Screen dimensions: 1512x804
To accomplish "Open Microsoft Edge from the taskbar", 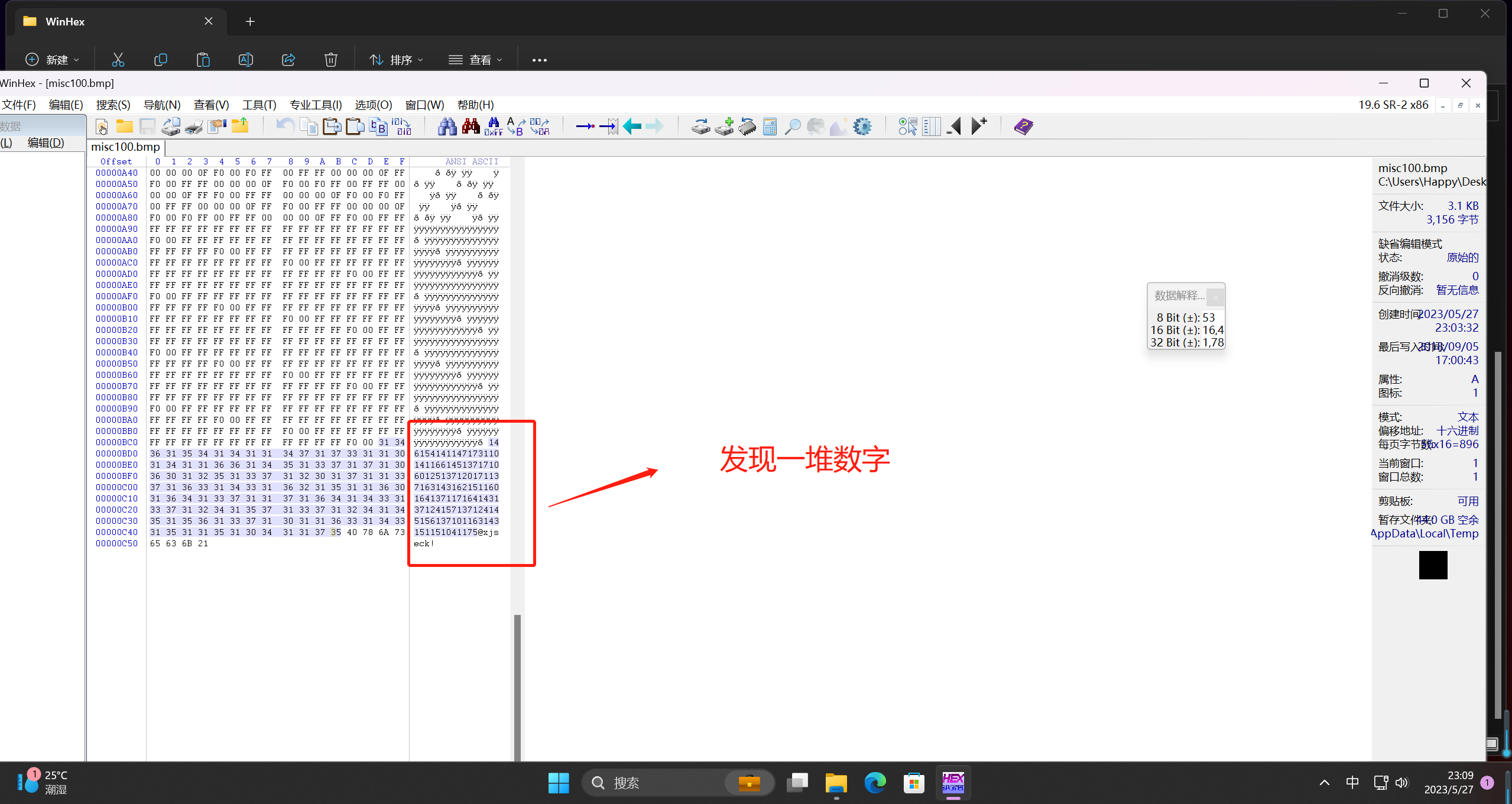I will 875,783.
